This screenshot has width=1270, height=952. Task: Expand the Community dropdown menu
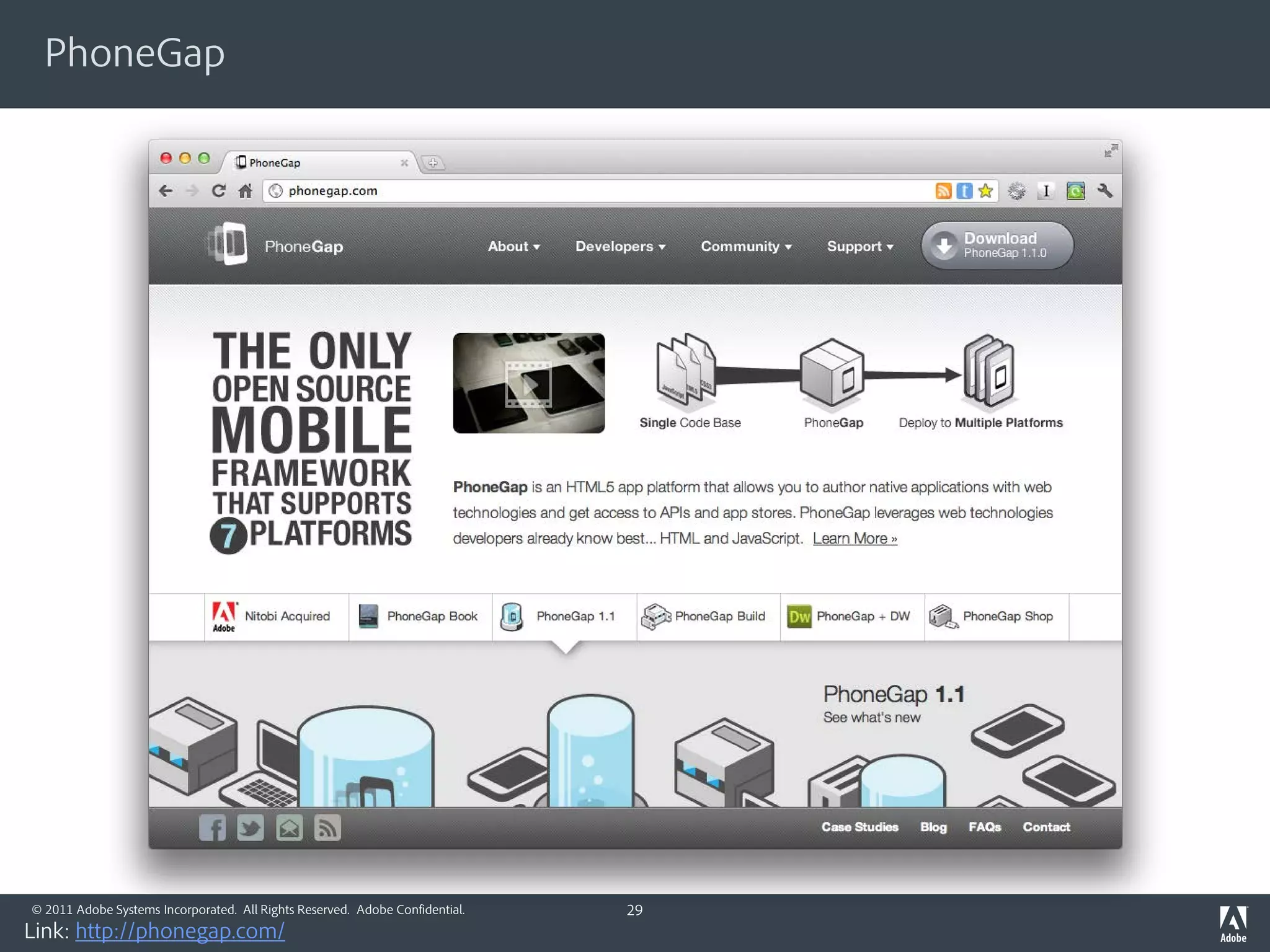click(x=746, y=246)
